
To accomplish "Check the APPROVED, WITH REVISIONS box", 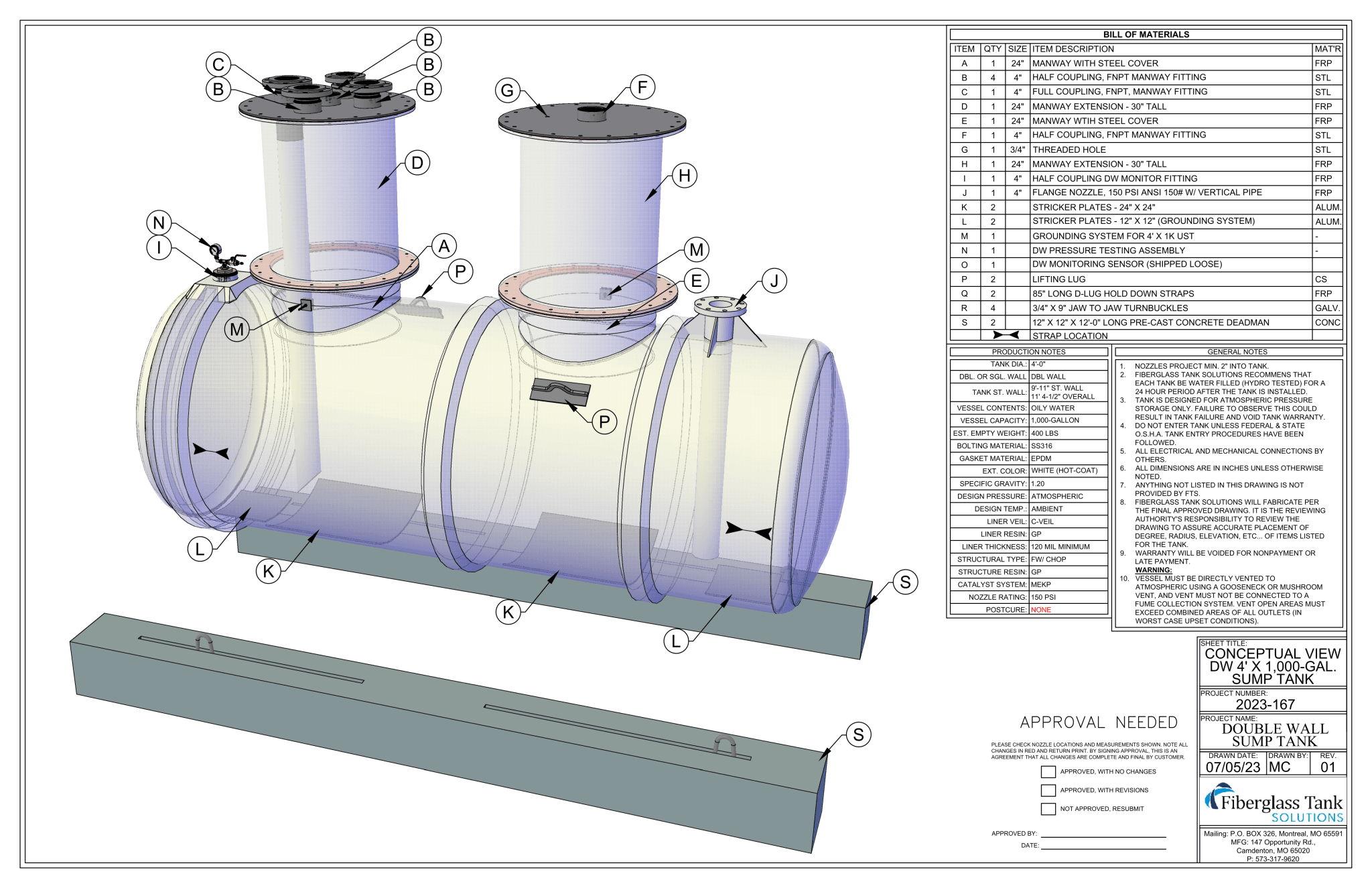I will 1047,790.
